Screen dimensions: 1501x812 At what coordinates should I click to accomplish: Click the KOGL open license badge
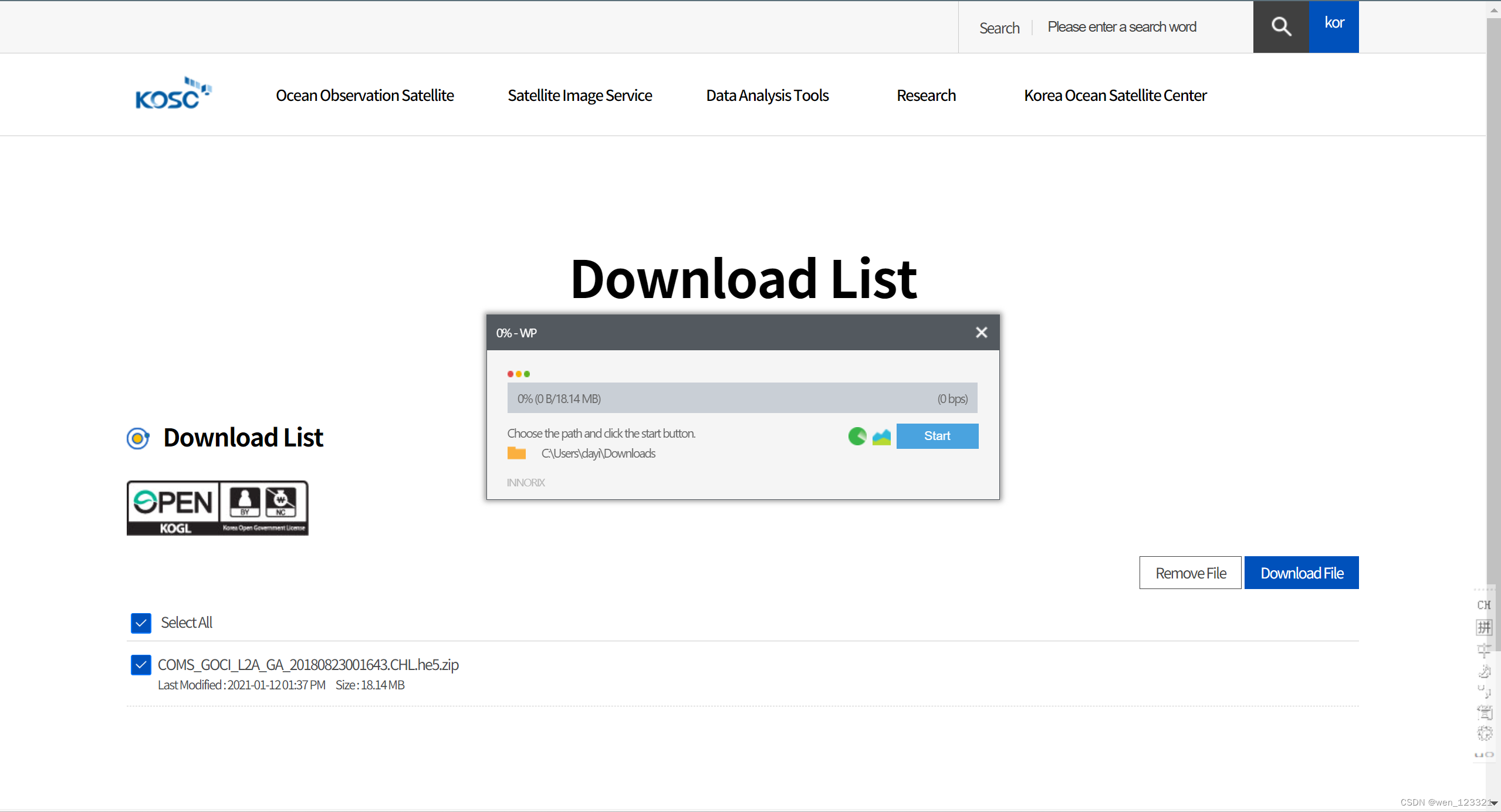217,507
